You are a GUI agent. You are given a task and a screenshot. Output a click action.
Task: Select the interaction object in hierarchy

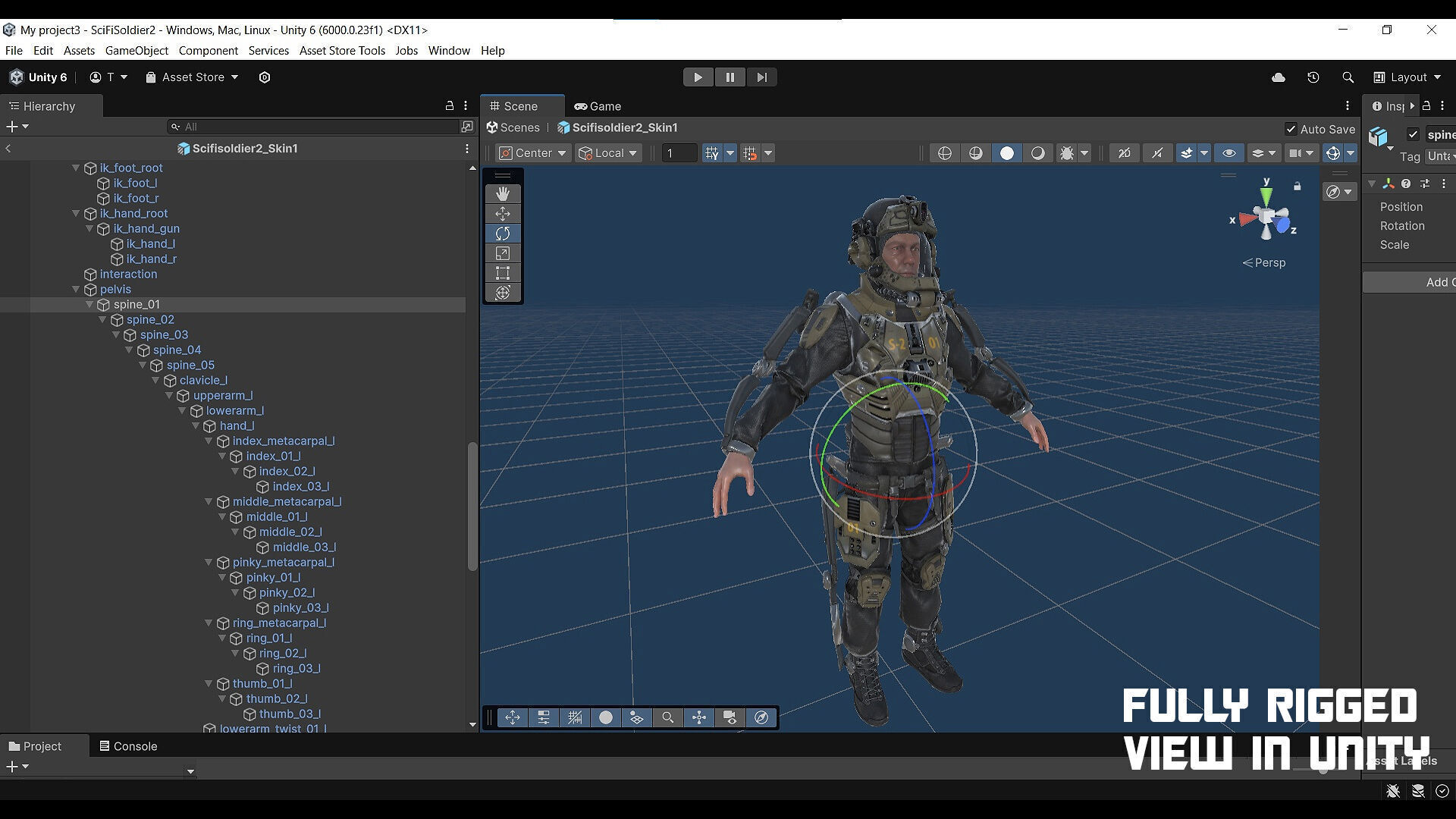pyautogui.click(x=128, y=275)
